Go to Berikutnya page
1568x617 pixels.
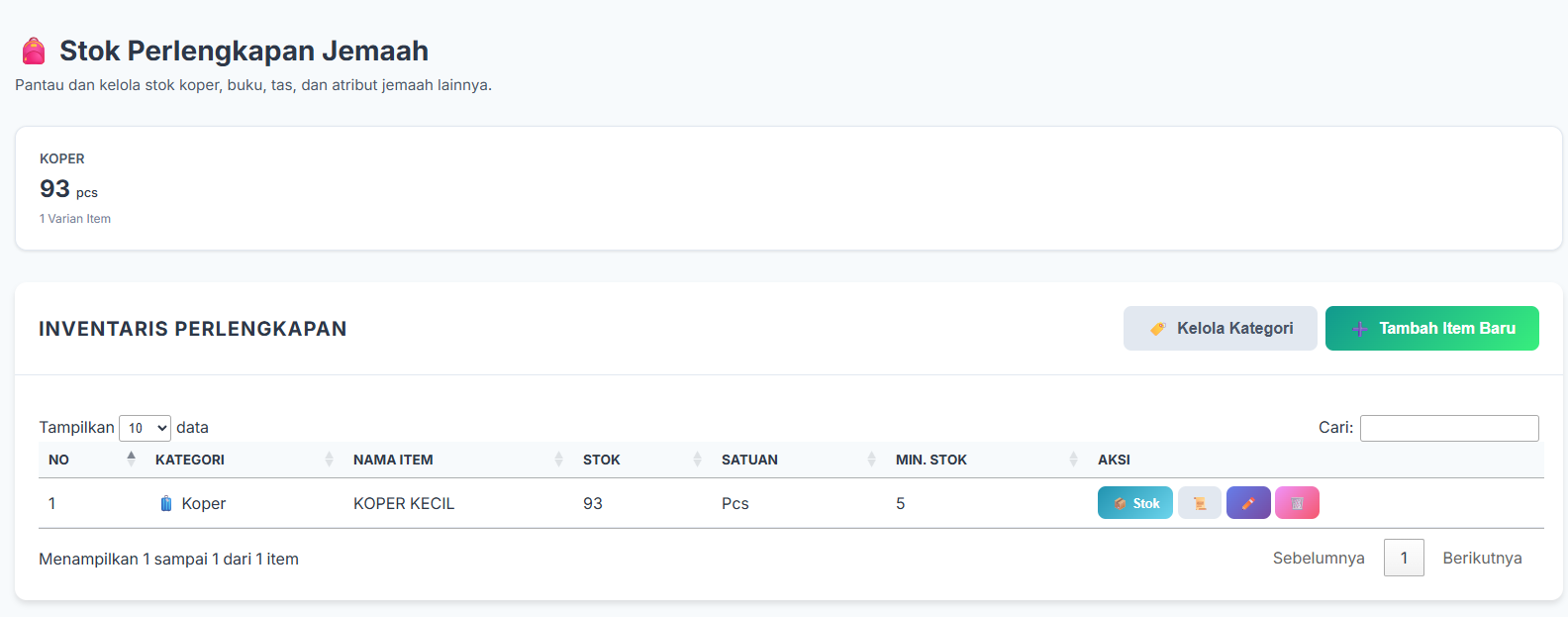coord(1482,558)
